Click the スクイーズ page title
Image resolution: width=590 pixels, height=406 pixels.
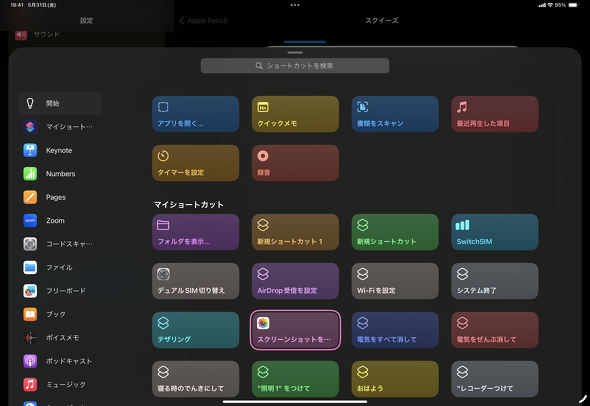click(382, 21)
